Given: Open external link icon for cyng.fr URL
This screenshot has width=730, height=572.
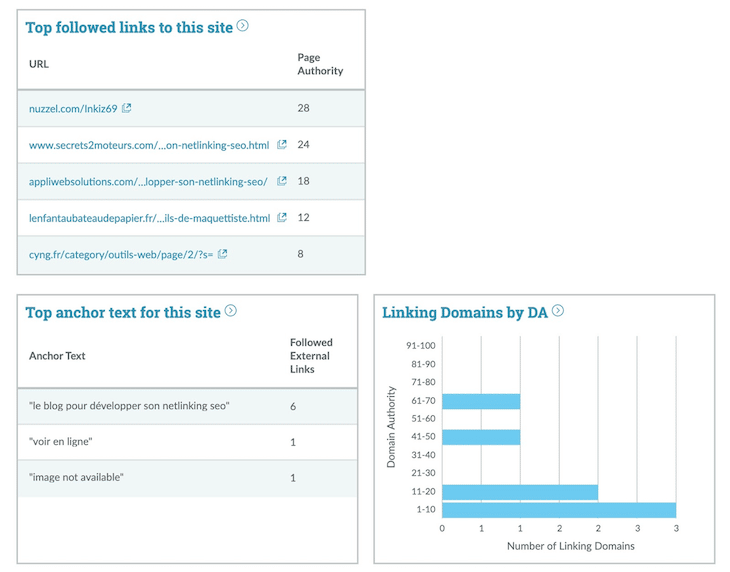Looking at the screenshot, I should pos(223,254).
